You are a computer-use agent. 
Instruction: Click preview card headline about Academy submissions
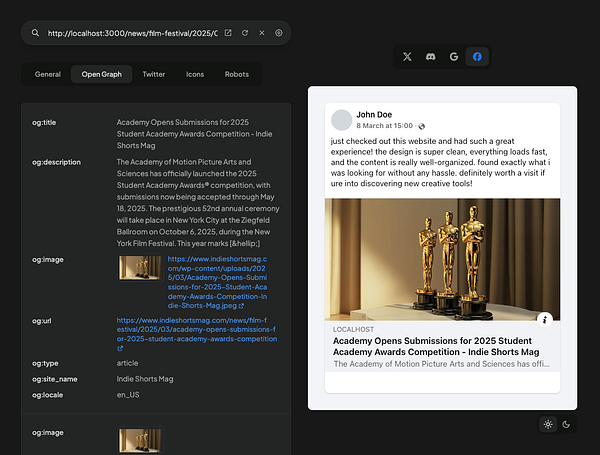[436, 346]
